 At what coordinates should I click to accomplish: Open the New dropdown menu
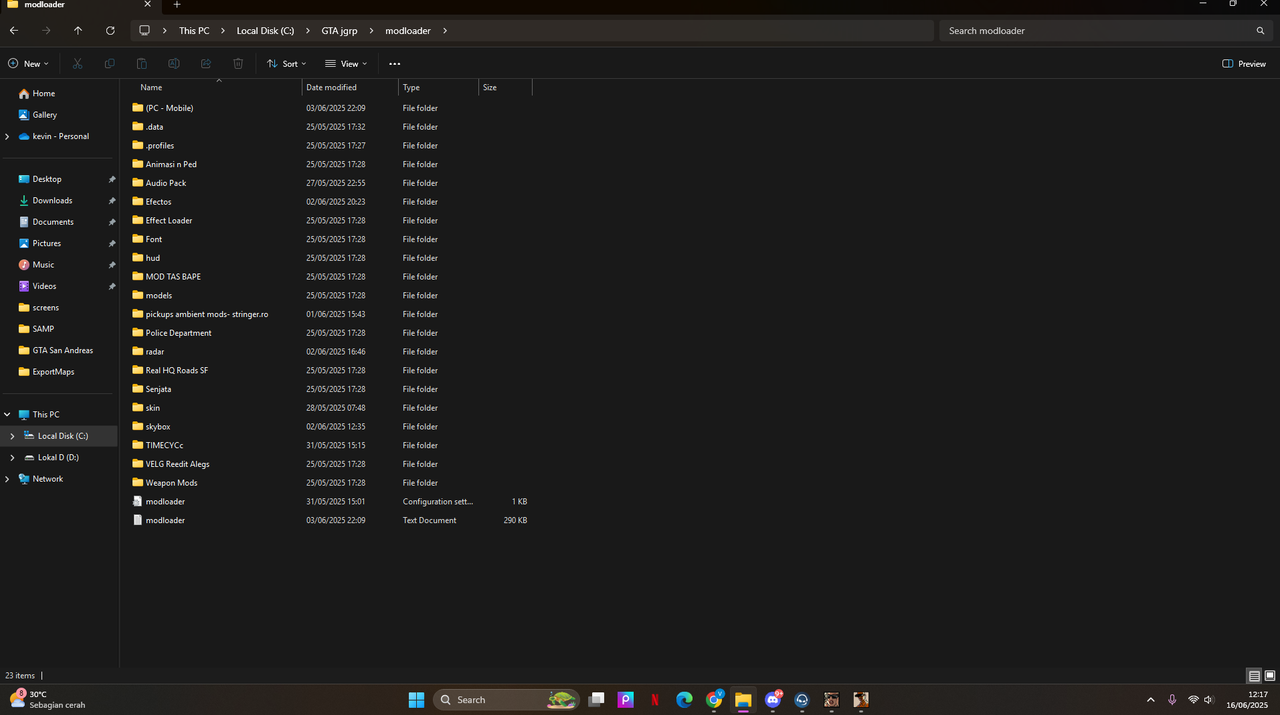28,64
